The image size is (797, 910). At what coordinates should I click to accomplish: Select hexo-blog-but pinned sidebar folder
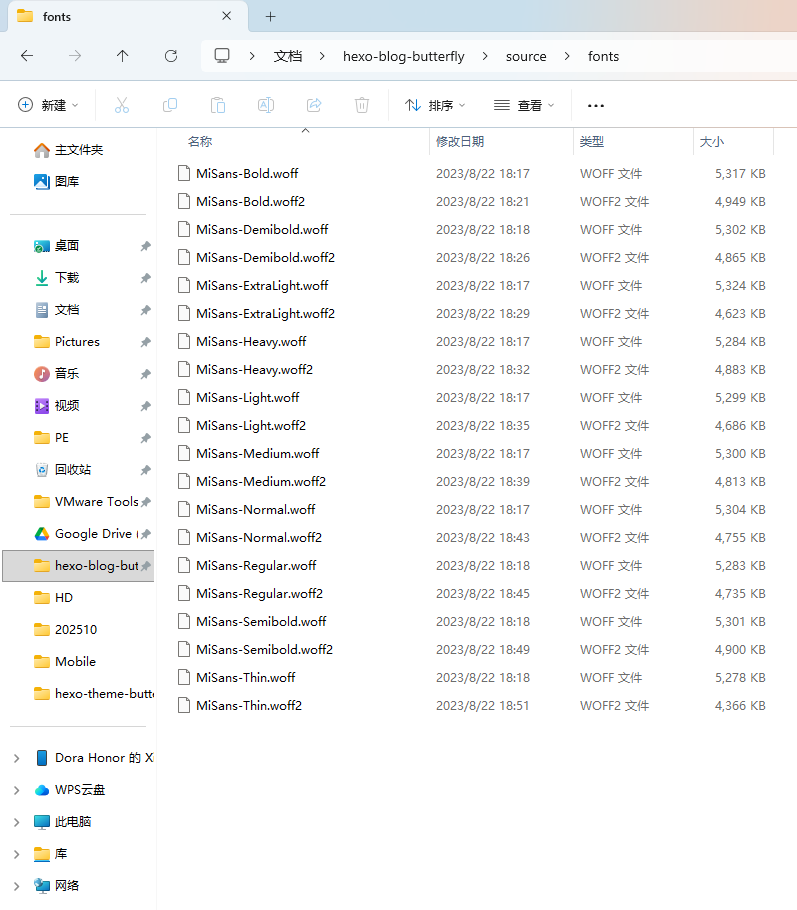pyautogui.click(x=78, y=566)
